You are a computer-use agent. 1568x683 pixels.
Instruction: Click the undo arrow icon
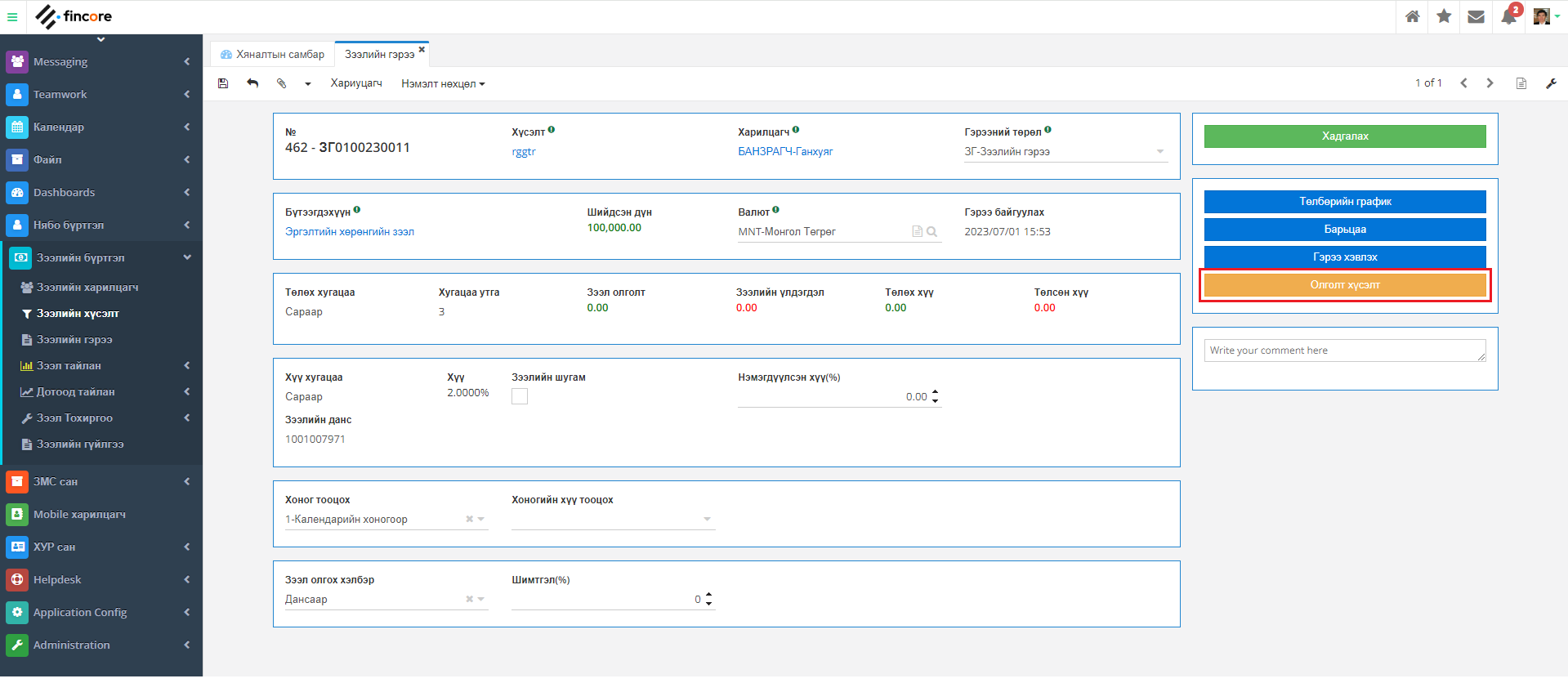click(x=252, y=83)
